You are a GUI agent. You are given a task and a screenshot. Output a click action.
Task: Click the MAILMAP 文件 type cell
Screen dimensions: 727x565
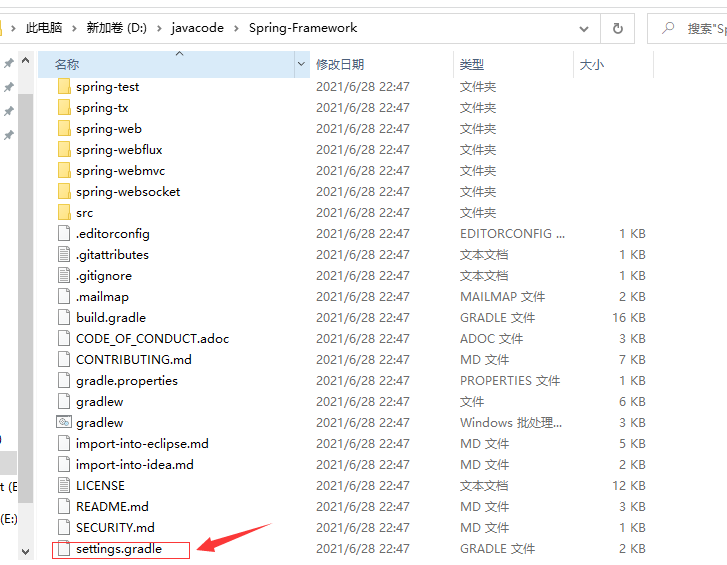(502, 296)
